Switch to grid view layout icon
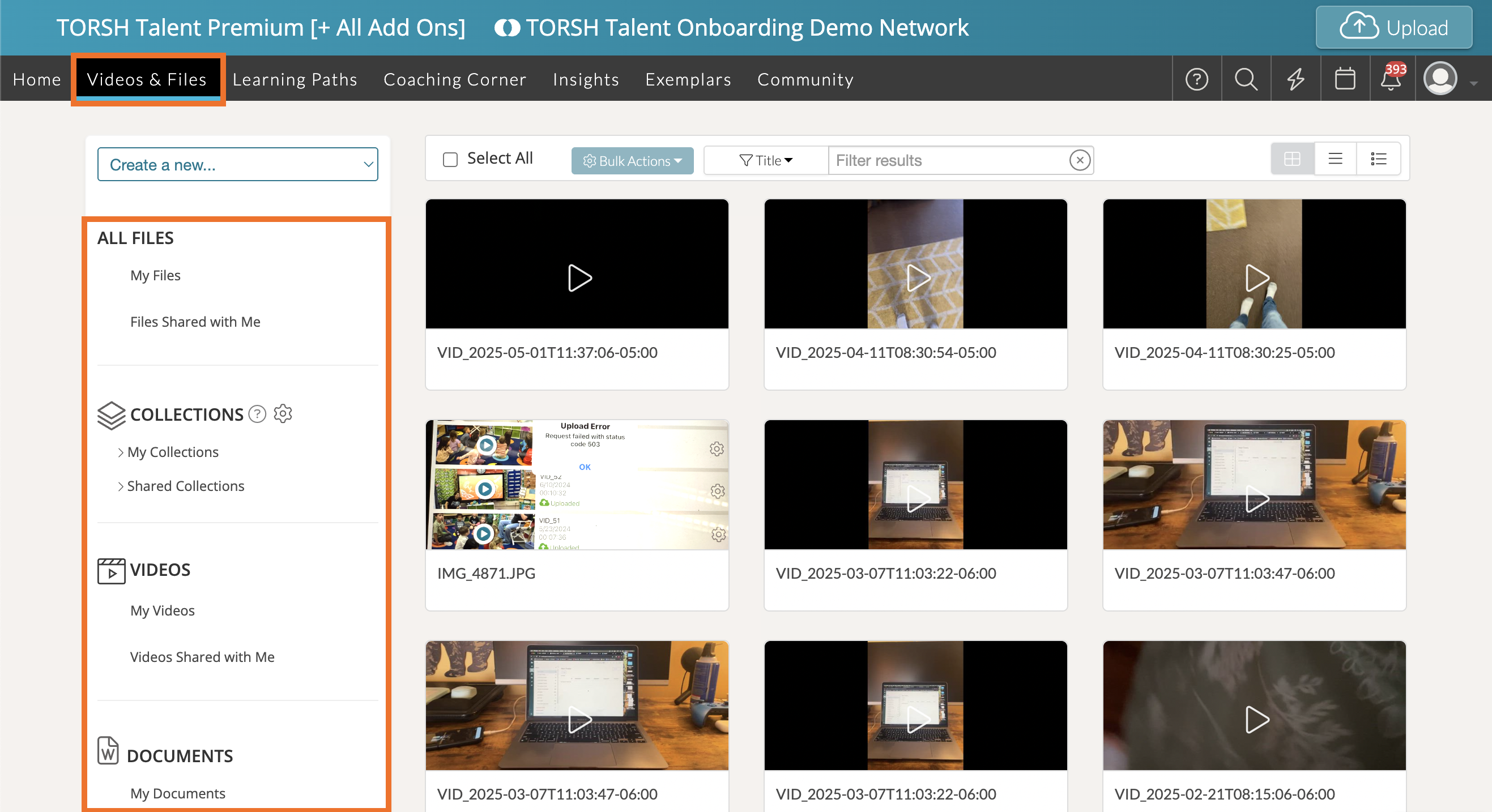 click(x=1292, y=159)
